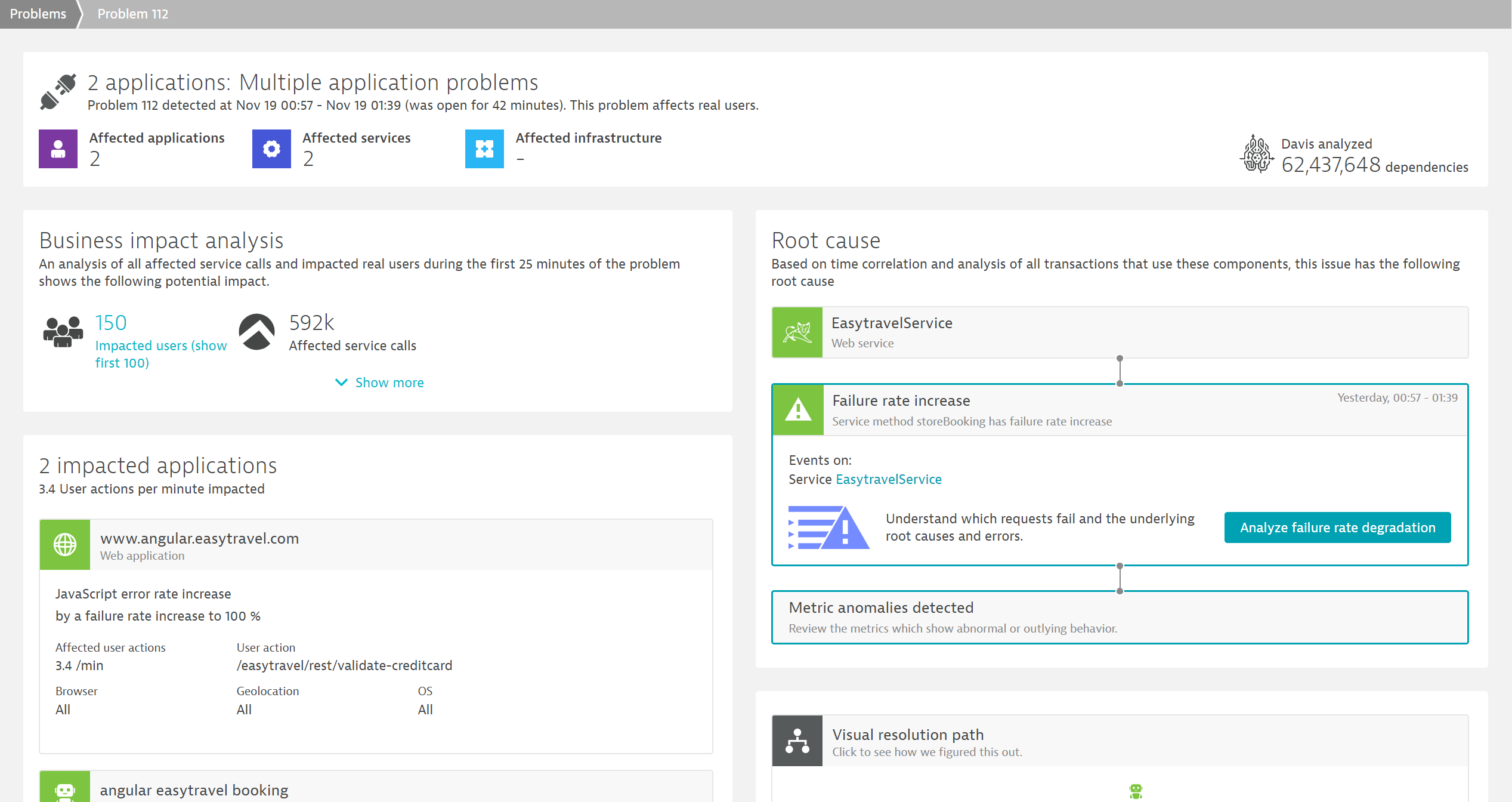Click the plug problem icon beside title
Viewport: 1512px width, 802px height.
point(58,92)
